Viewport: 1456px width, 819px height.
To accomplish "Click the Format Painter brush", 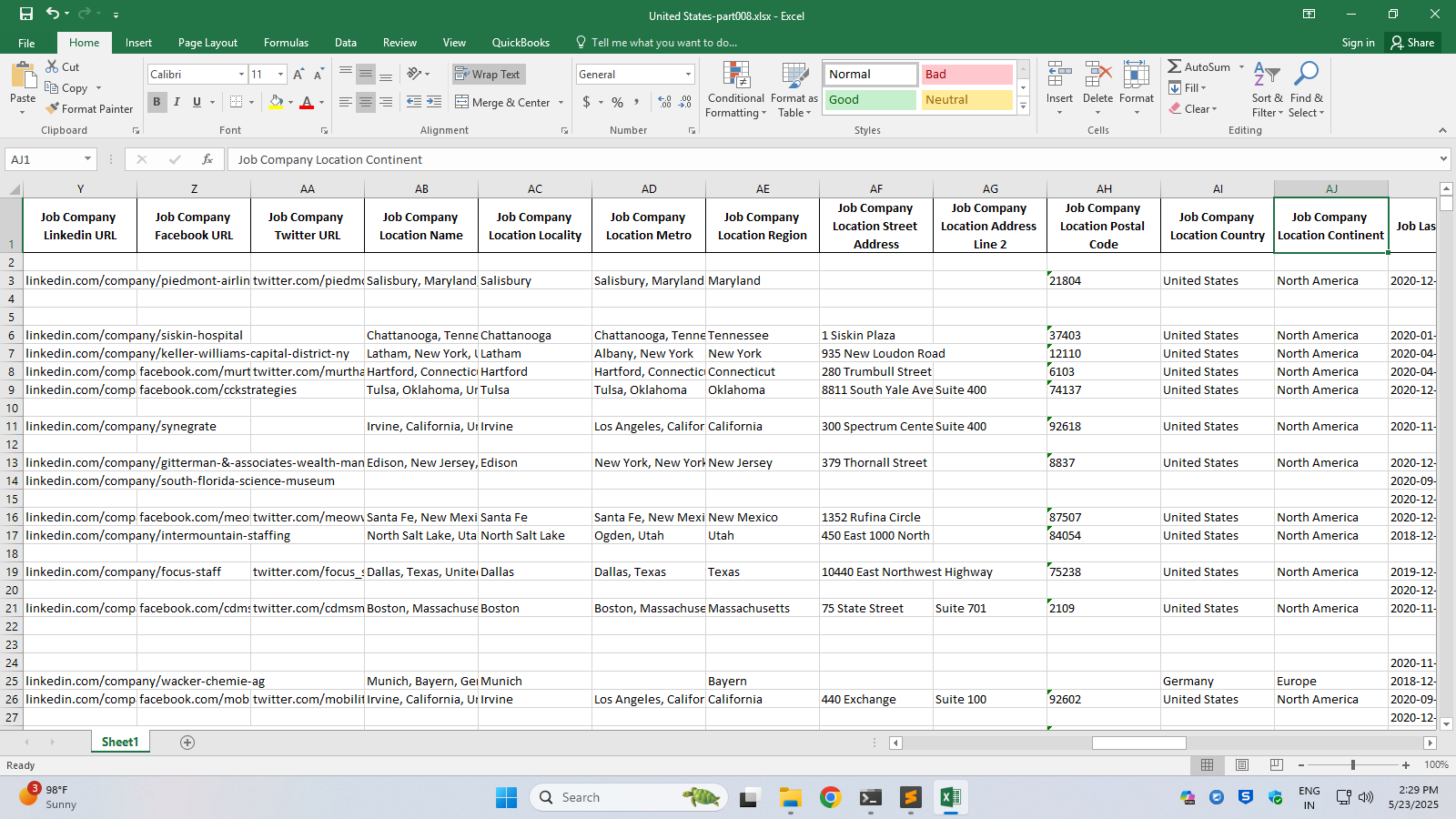I will tap(53, 108).
